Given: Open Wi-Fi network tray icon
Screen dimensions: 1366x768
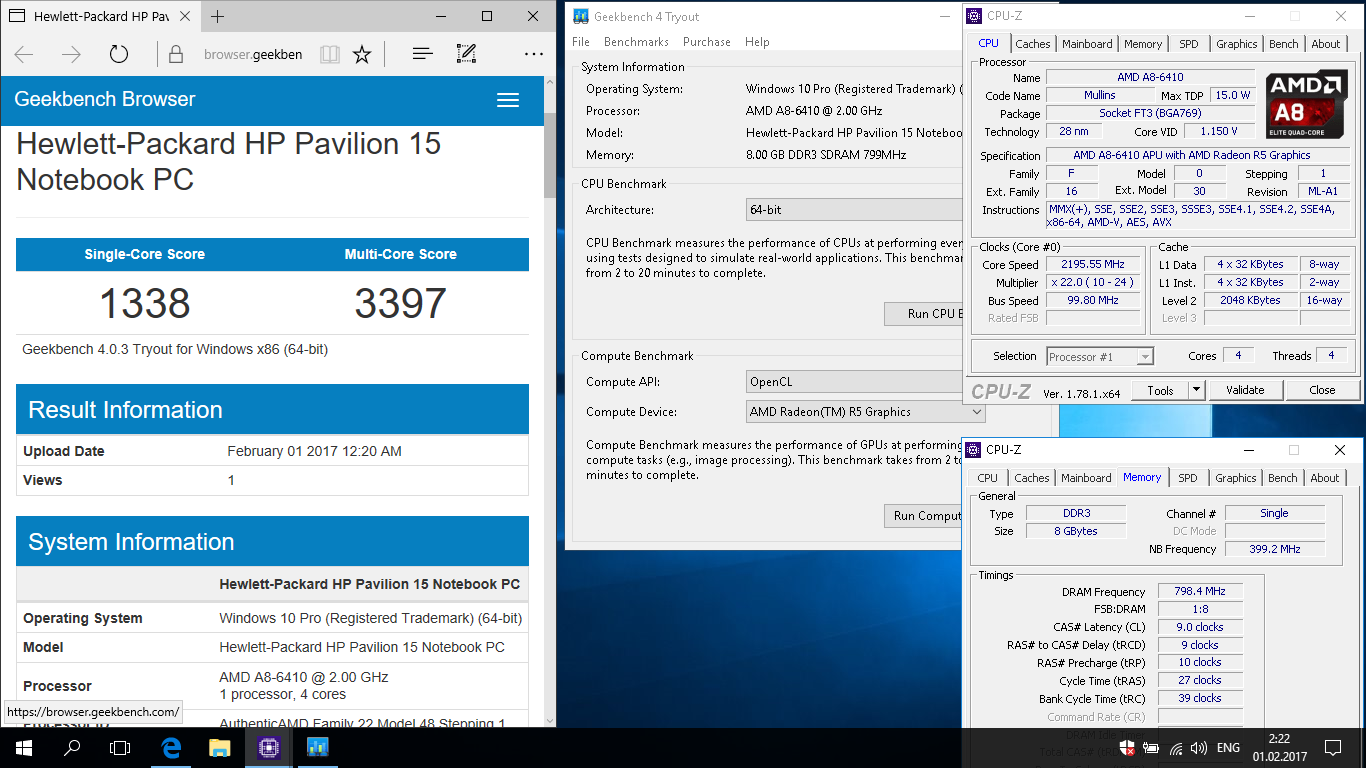Looking at the screenshot, I should click(x=1175, y=747).
